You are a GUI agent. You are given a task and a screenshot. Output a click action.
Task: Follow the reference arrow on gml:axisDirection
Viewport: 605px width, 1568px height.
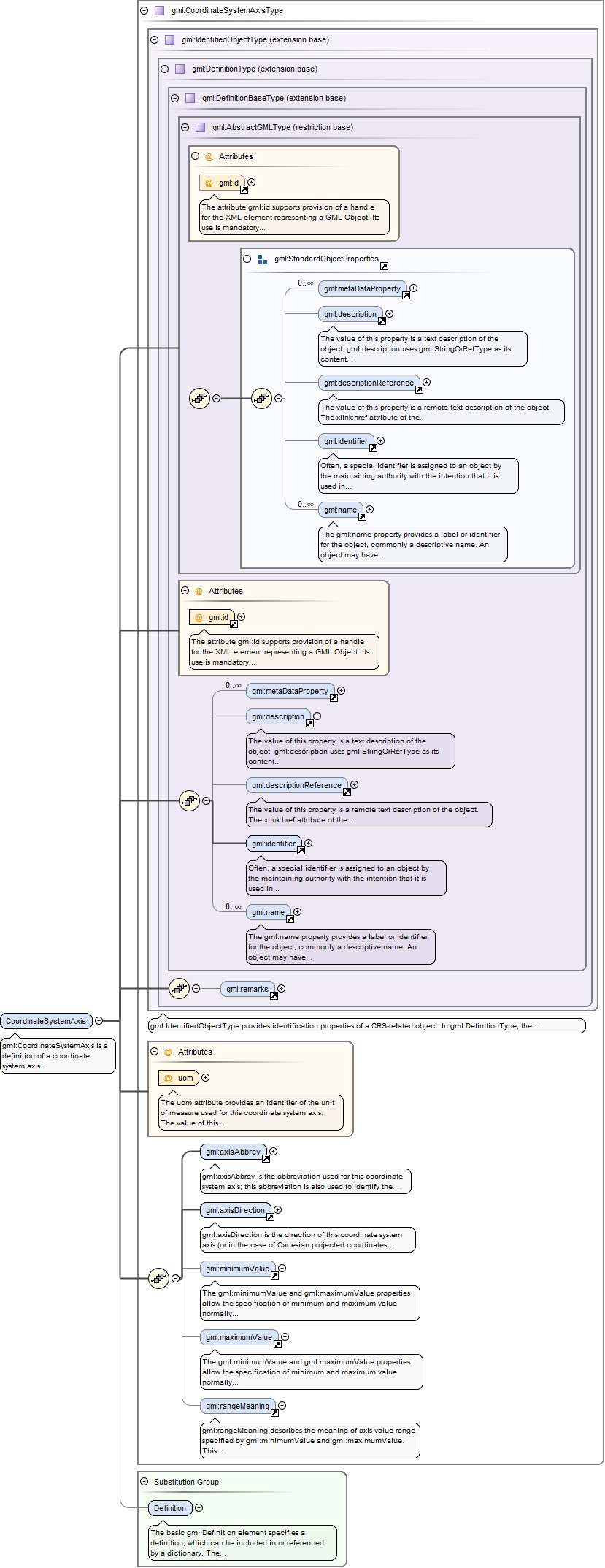[x=270, y=1217]
